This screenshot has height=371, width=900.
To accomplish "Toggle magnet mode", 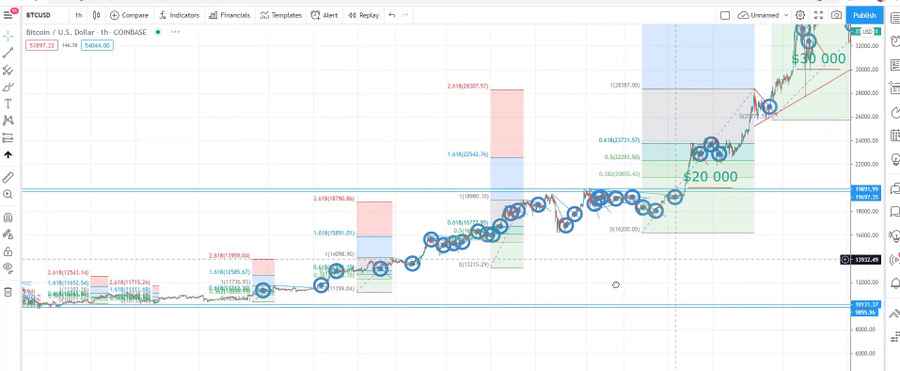I will (x=8, y=218).
